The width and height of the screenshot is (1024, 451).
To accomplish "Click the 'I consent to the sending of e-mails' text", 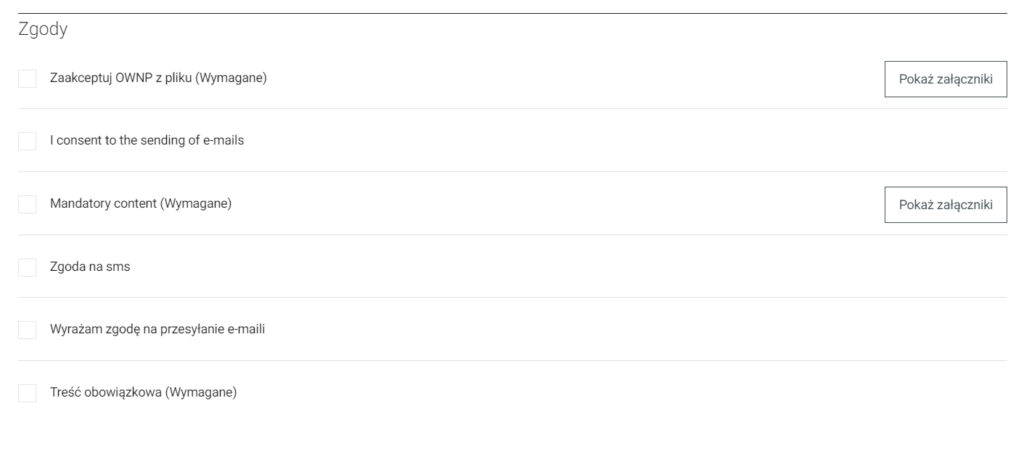I will 147,141.
